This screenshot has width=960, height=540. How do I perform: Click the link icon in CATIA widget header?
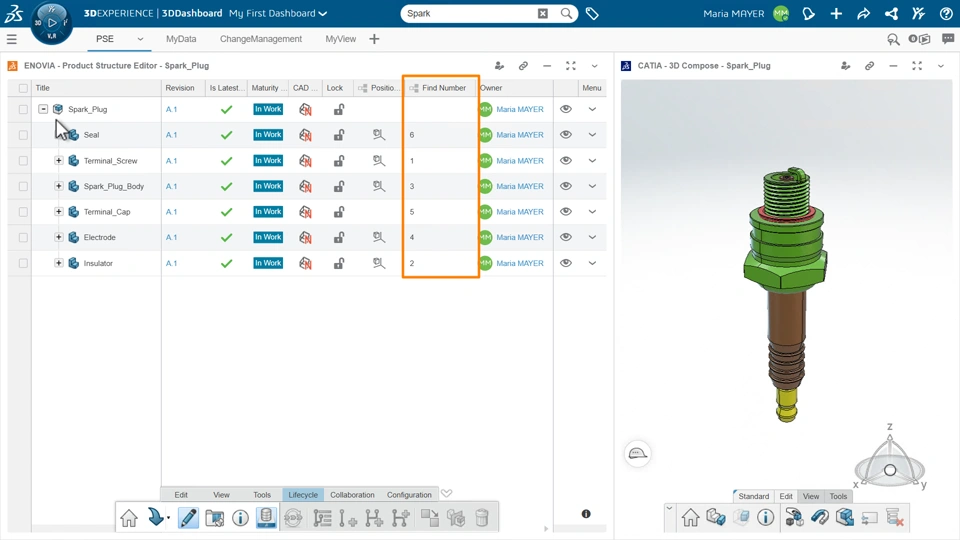869,66
